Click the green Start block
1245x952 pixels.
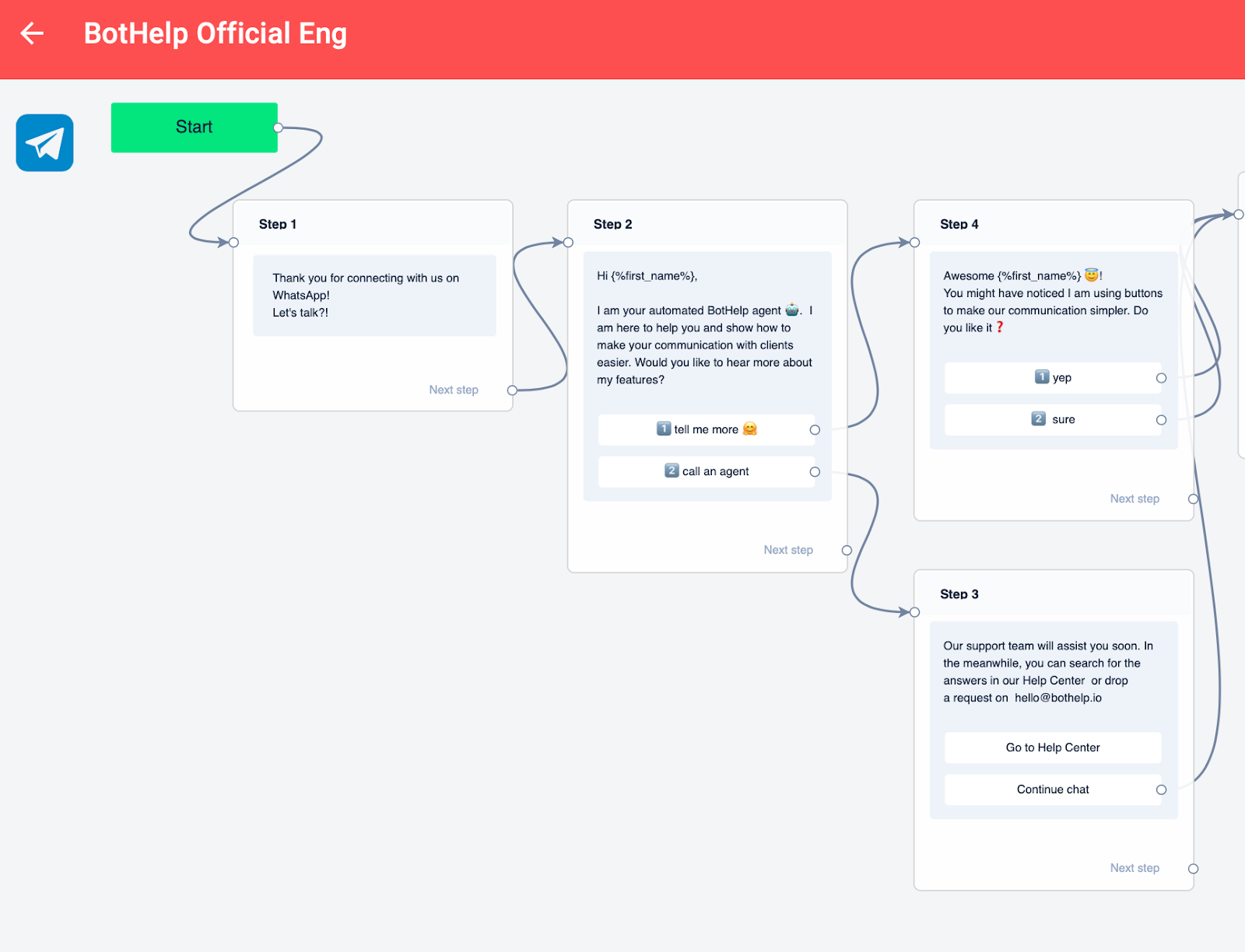(194, 128)
